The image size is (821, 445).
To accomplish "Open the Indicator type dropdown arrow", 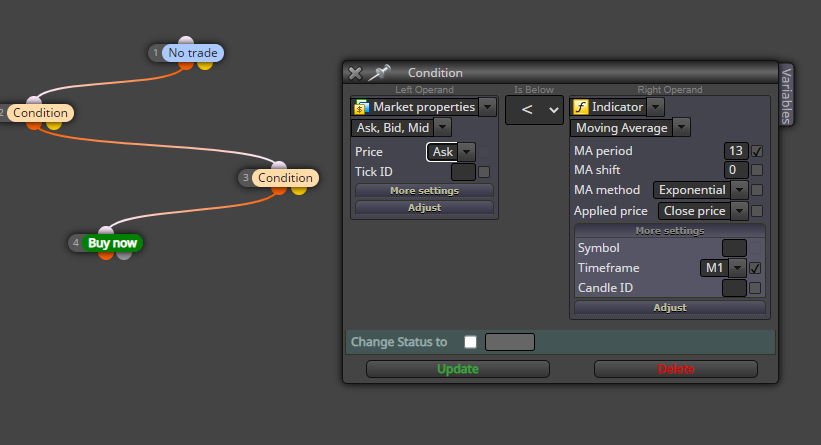I will click(656, 107).
